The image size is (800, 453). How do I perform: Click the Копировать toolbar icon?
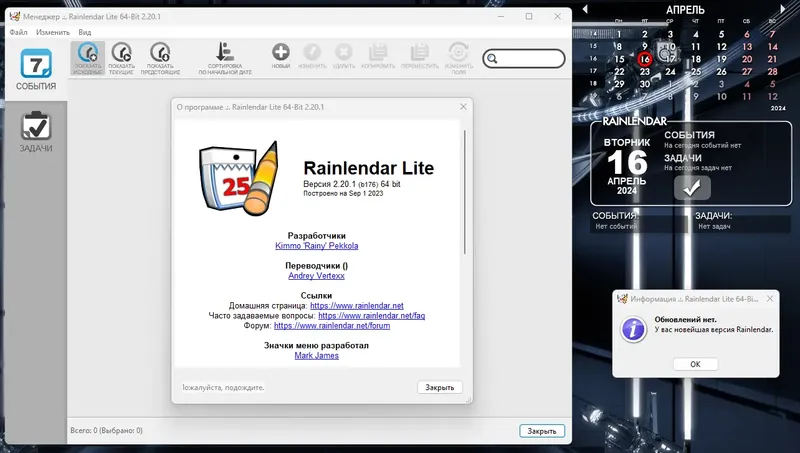click(378, 56)
